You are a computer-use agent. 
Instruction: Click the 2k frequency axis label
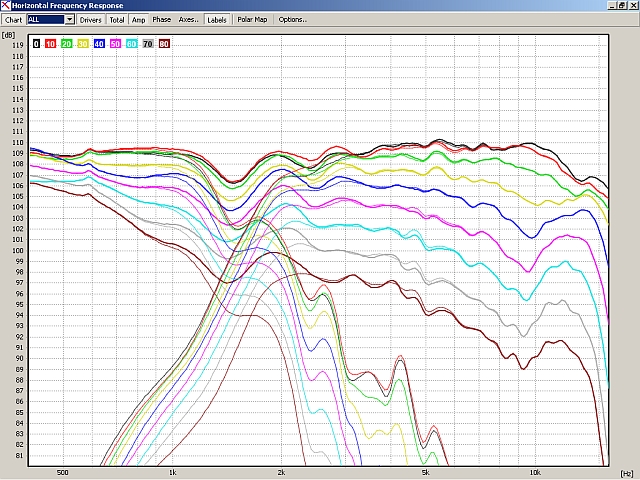coord(281,473)
